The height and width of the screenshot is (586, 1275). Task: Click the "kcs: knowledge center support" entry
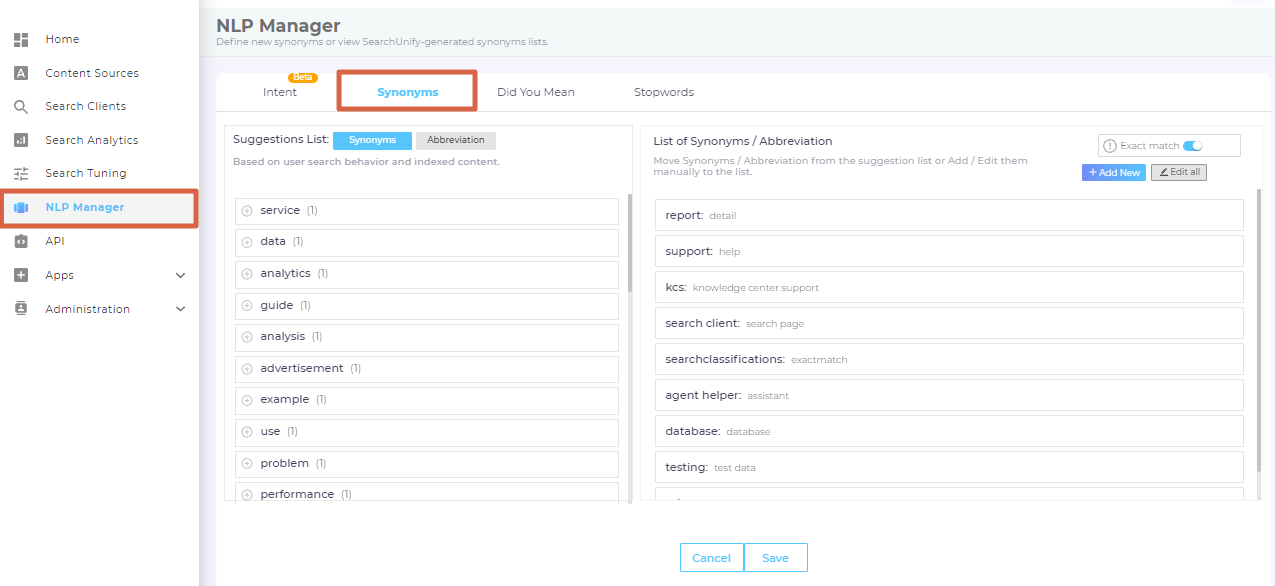[949, 287]
